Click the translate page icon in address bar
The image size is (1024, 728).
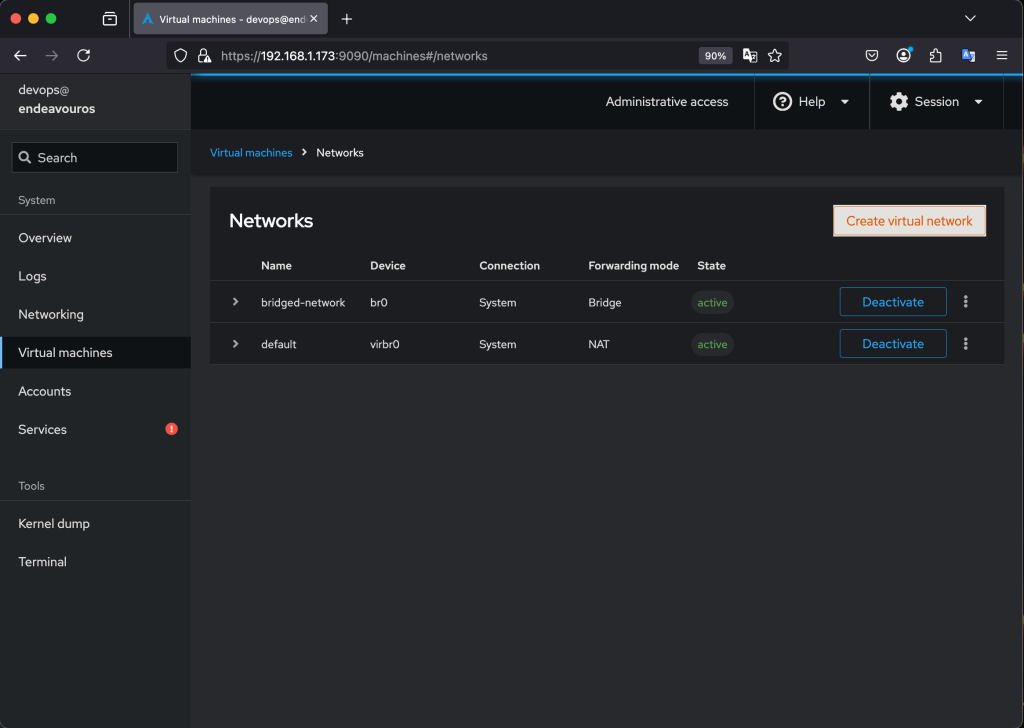pos(749,56)
